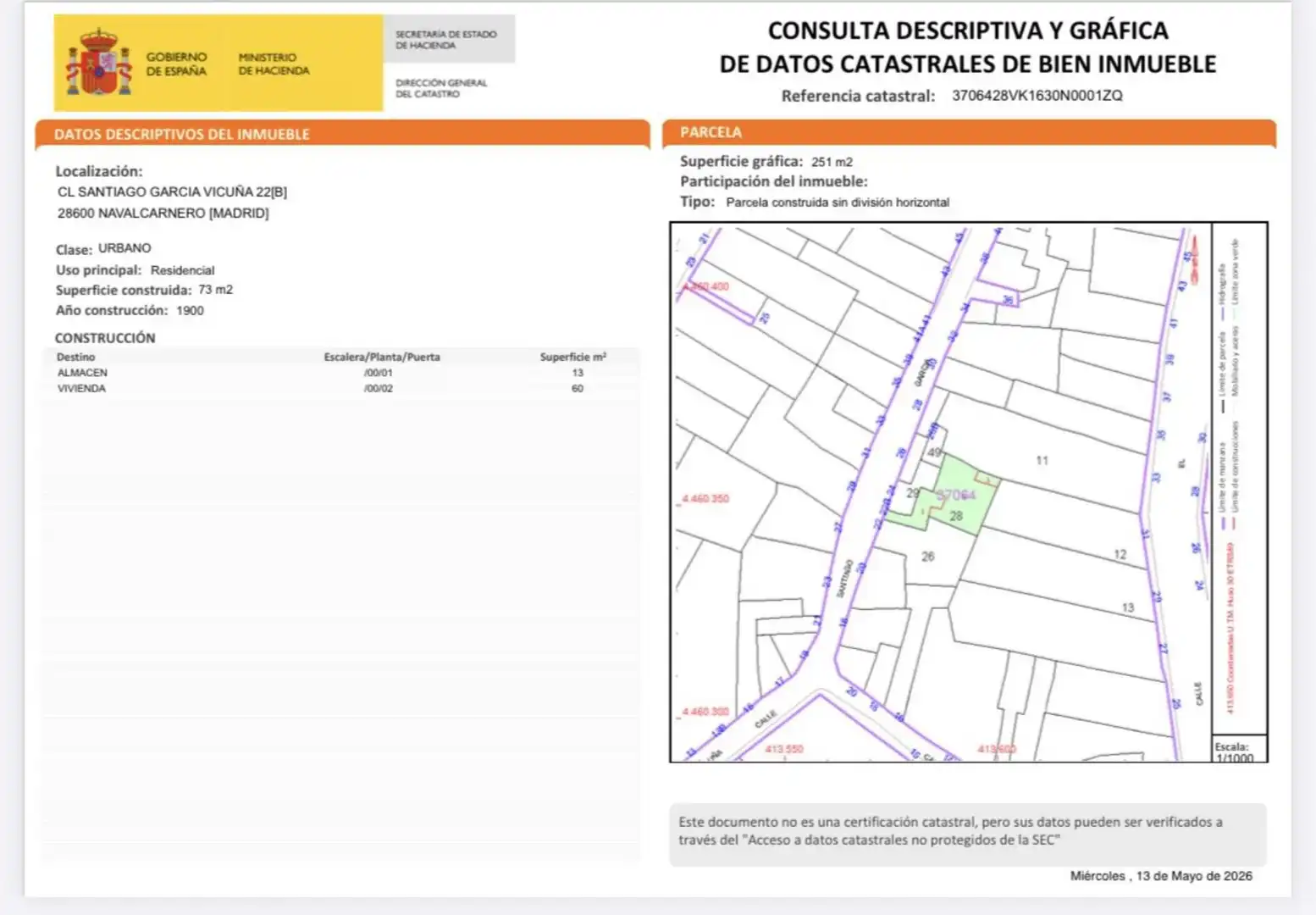Click the Spanish coat of arms emblem
This screenshot has height=915, width=1316.
(99, 62)
